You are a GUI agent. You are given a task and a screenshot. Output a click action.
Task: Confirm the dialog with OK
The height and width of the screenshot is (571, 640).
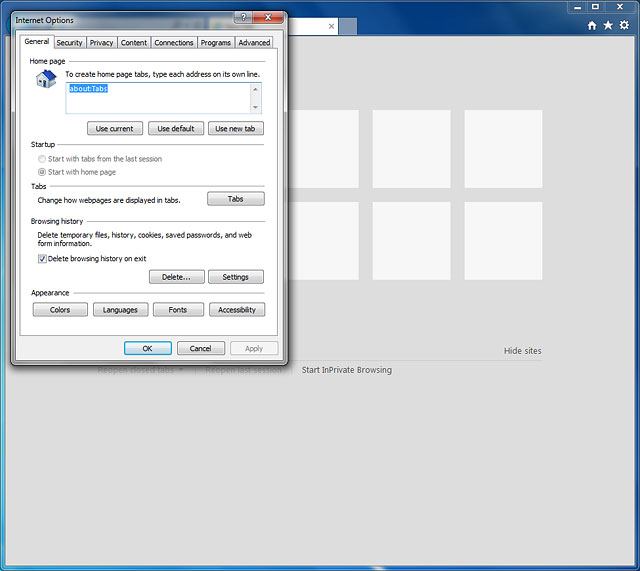point(147,348)
